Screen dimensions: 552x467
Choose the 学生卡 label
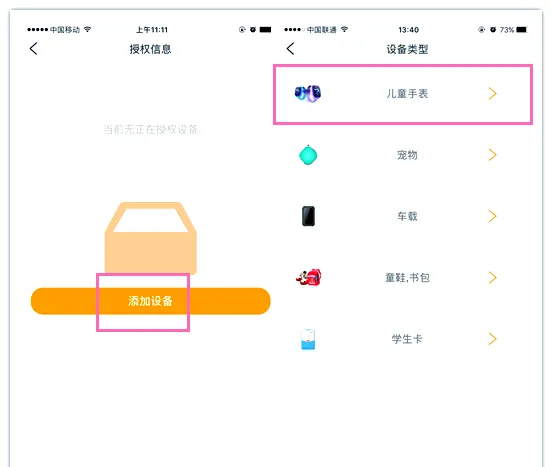coord(407,339)
